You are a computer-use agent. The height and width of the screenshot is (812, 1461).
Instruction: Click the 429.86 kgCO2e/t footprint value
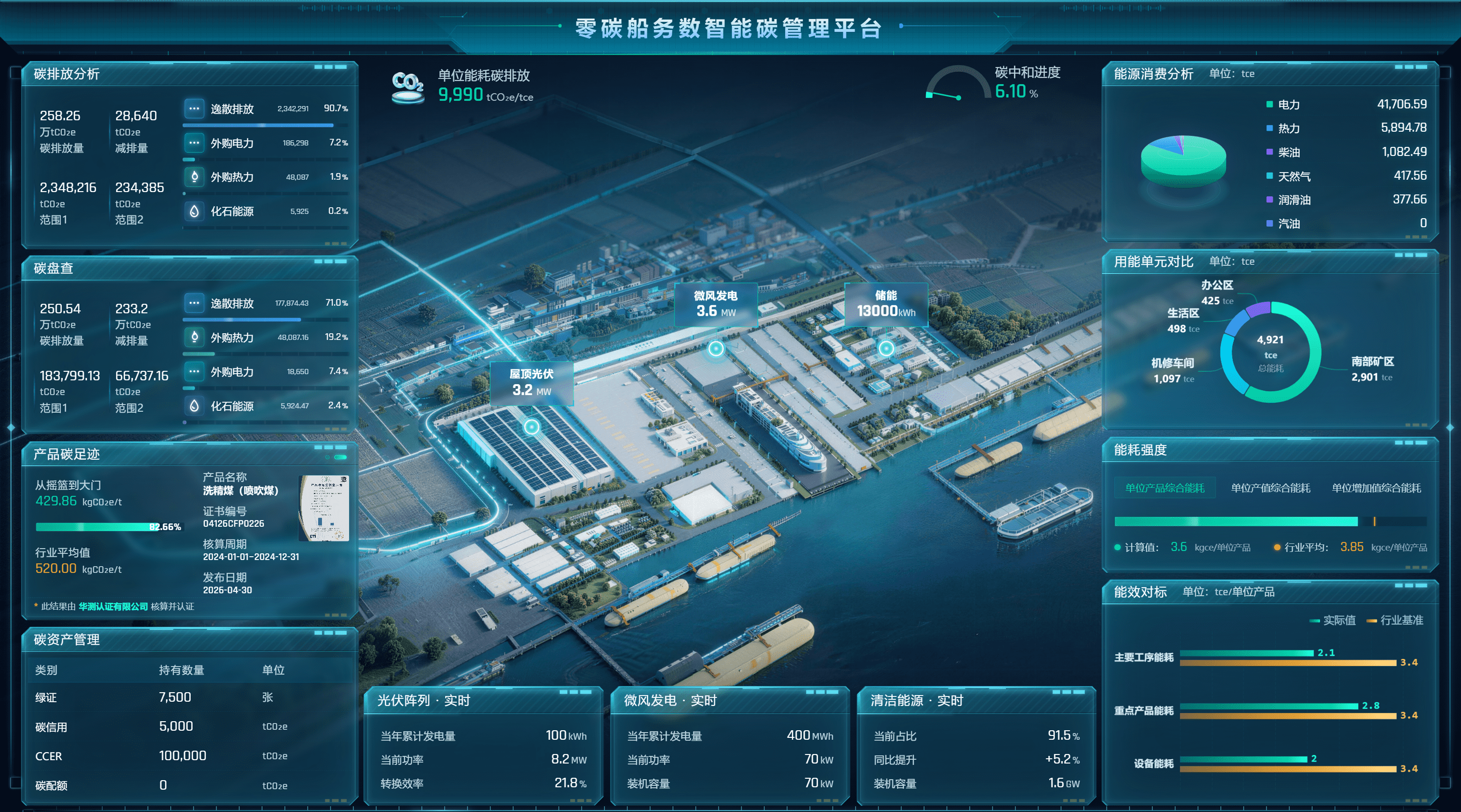(x=78, y=501)
